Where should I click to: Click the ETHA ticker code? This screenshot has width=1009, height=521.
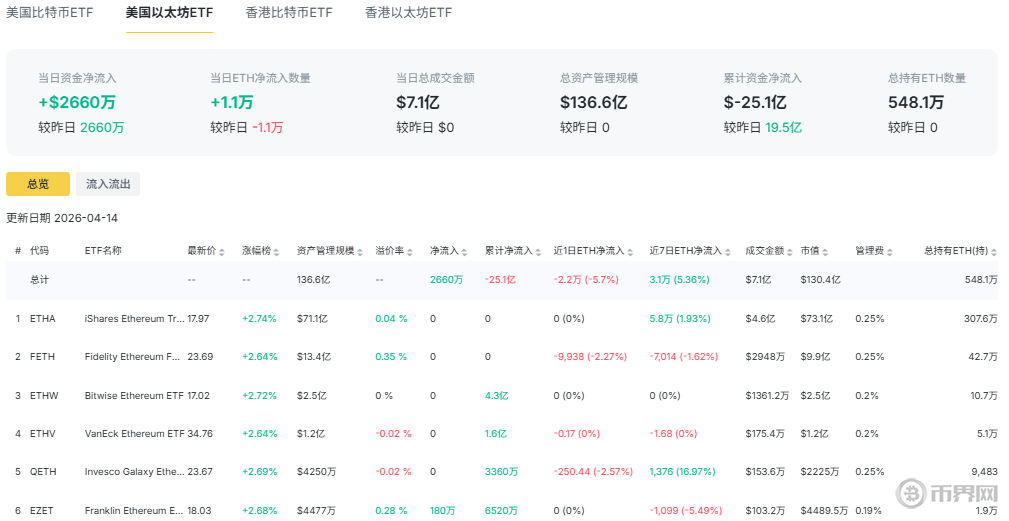tap(42, 318)
